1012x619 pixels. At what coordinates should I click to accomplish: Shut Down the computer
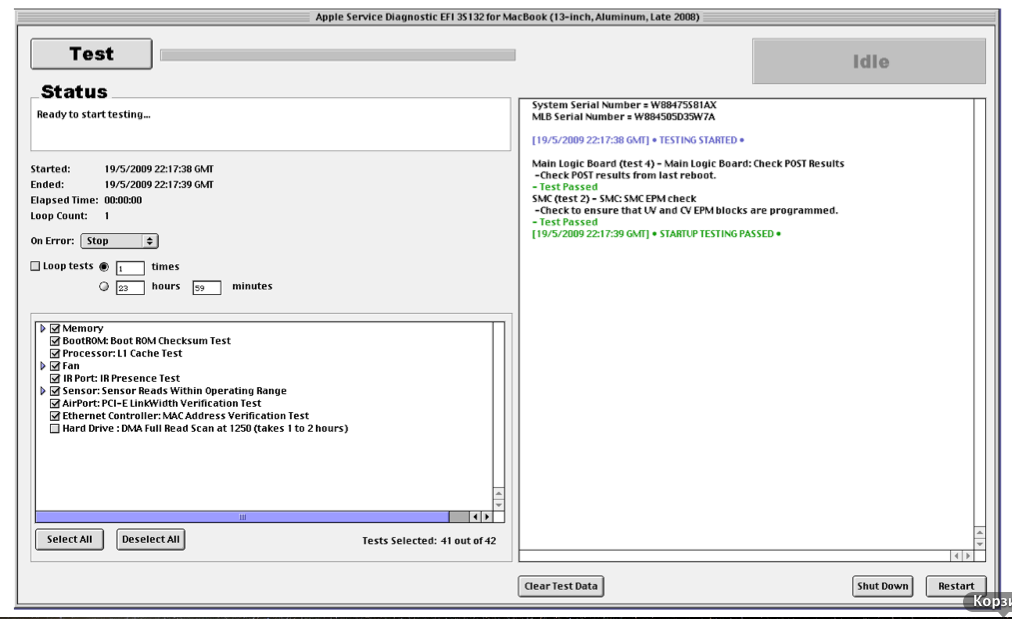pos(882,586)
